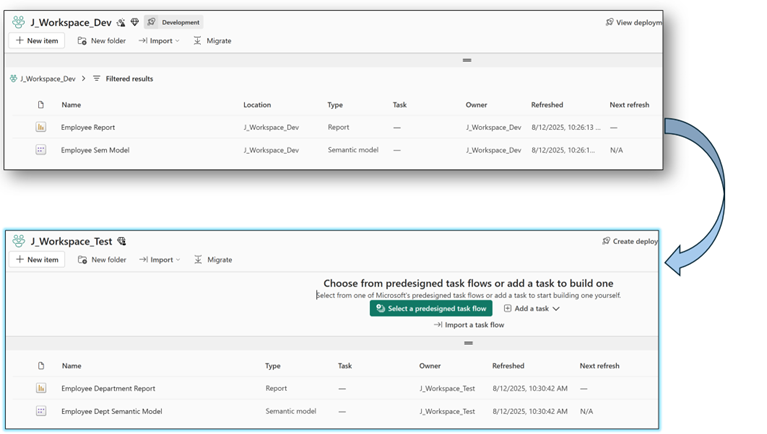Click J_Workspace_Dev workspace logo icon
This screenshot has height=434, width=767.
click(x=19, y=22)
